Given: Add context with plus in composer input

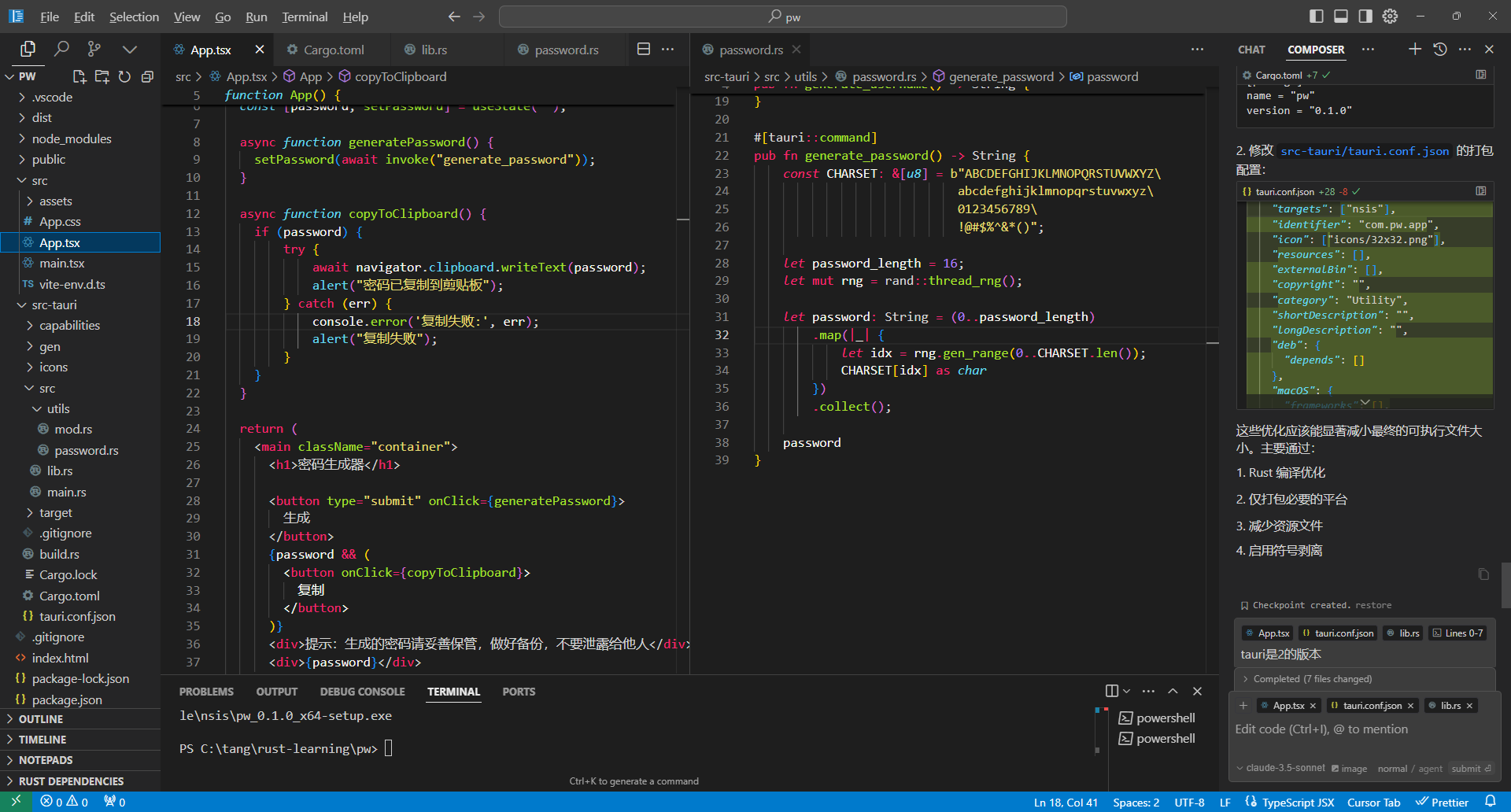Looking at the screenshot, I should (x=1243, y=706).
